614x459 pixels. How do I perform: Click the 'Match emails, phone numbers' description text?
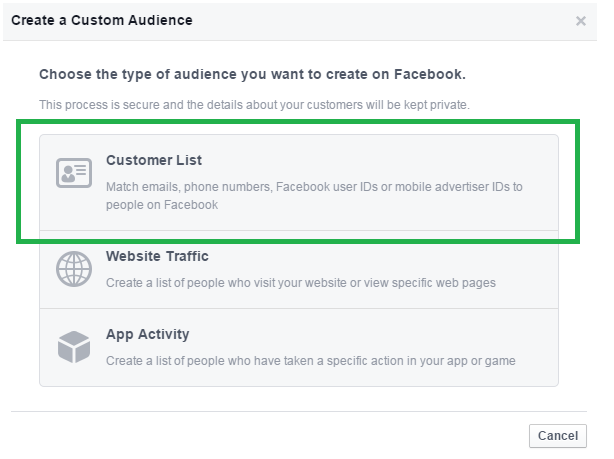(x=314, y=195)
